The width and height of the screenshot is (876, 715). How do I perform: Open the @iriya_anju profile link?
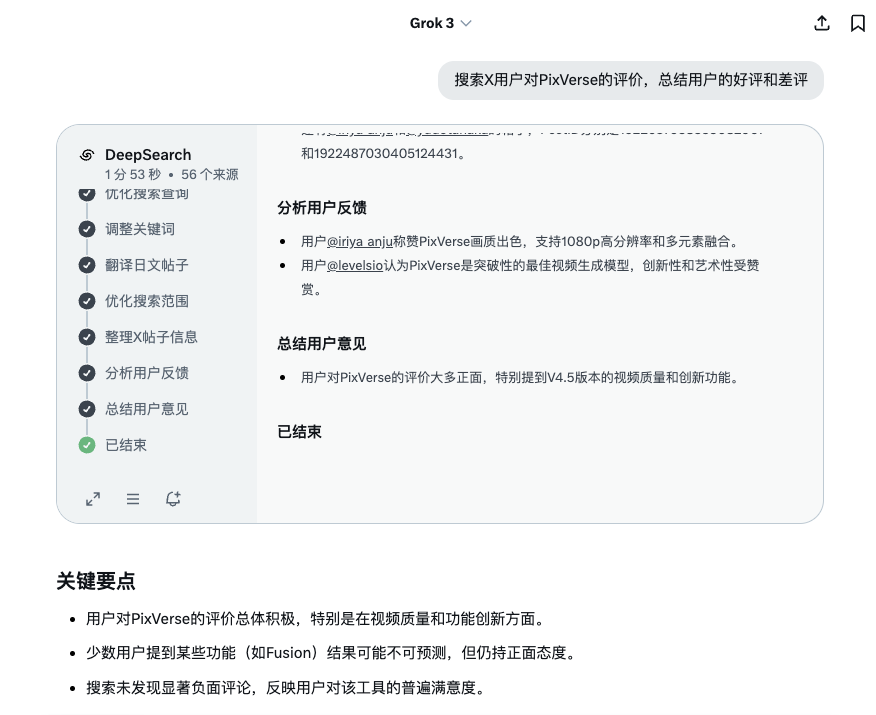tap(359, 241)
